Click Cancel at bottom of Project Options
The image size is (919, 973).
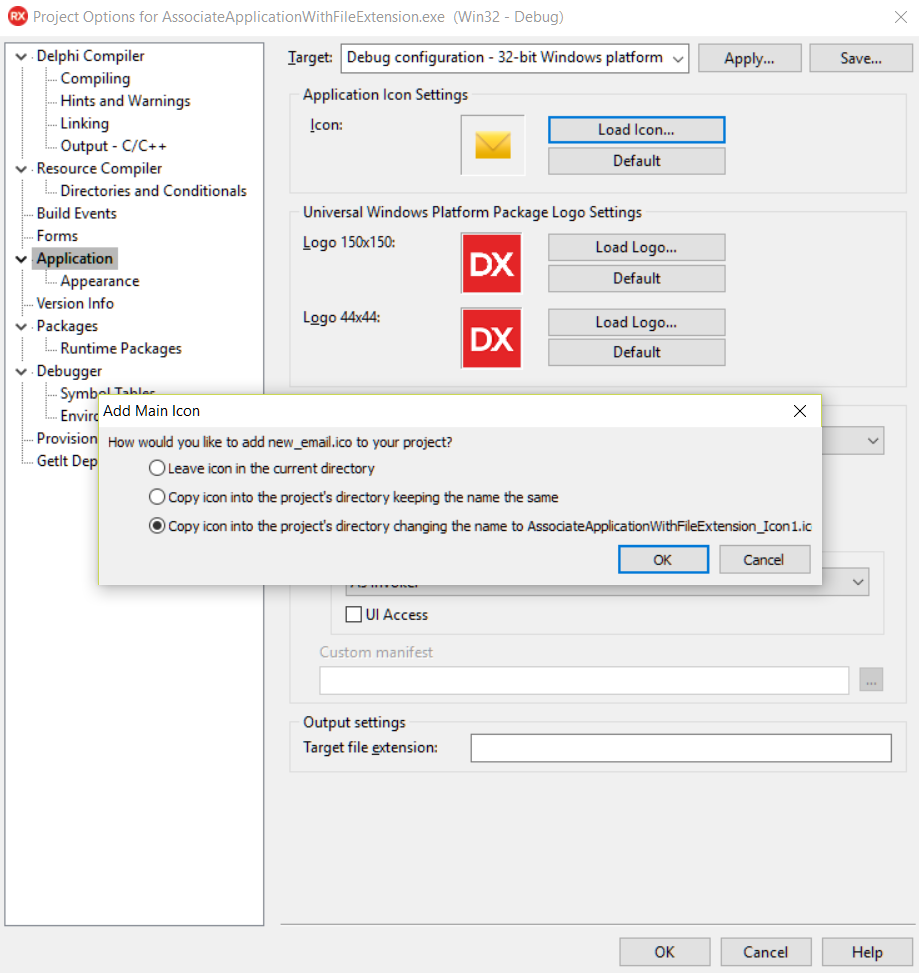pyautogui.click(x=766, y=952)
